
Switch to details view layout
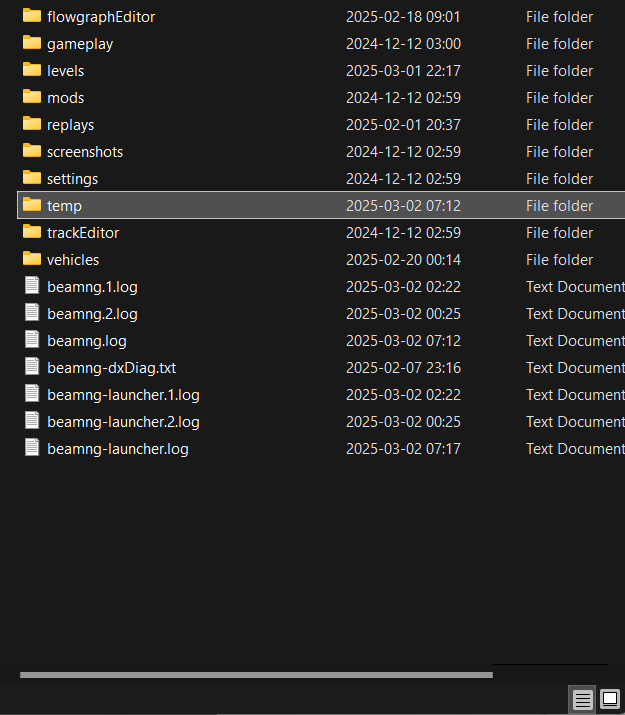coord(582,699)
